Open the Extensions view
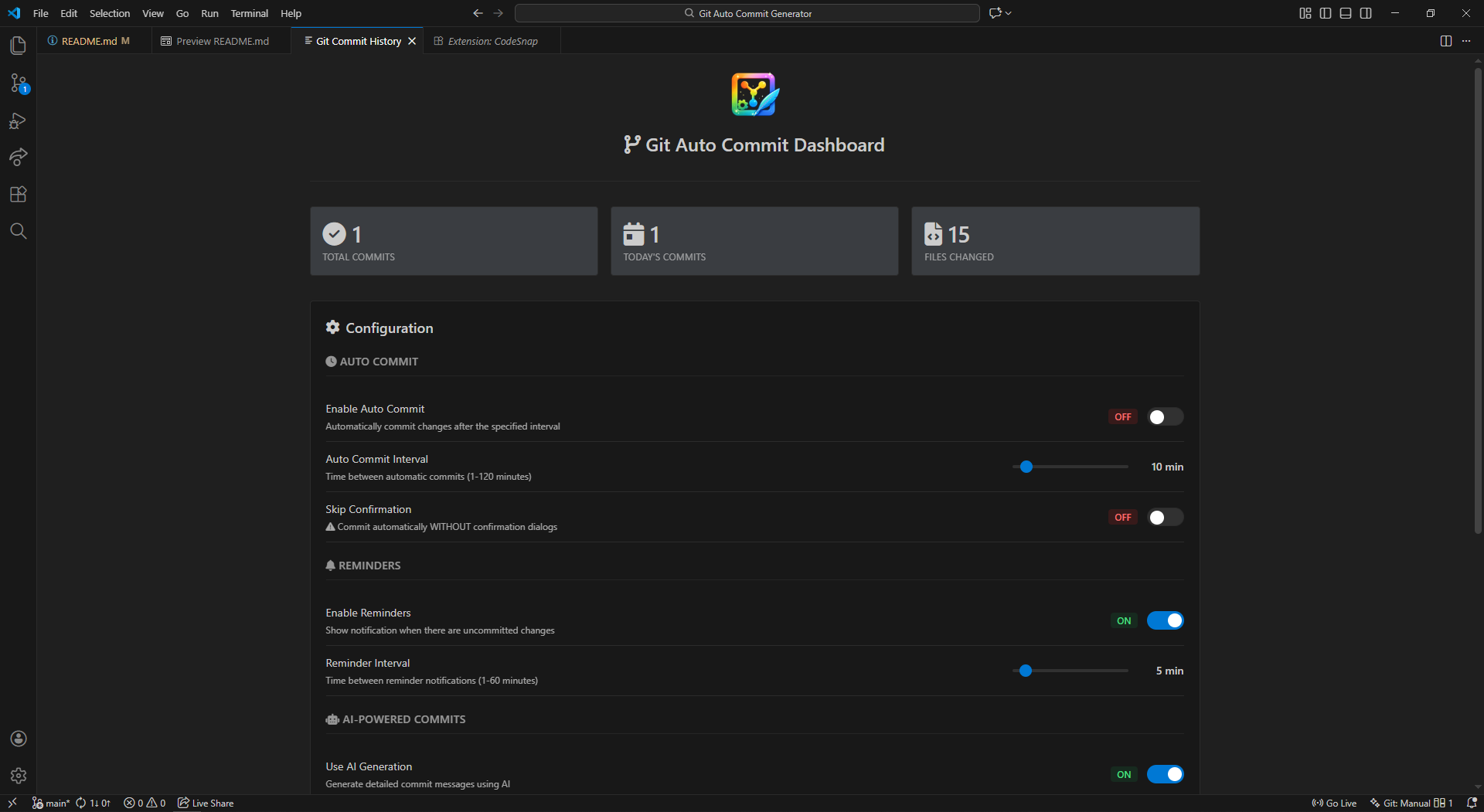The width and height of the screenshot is (1484, 812). coord(18,194)
